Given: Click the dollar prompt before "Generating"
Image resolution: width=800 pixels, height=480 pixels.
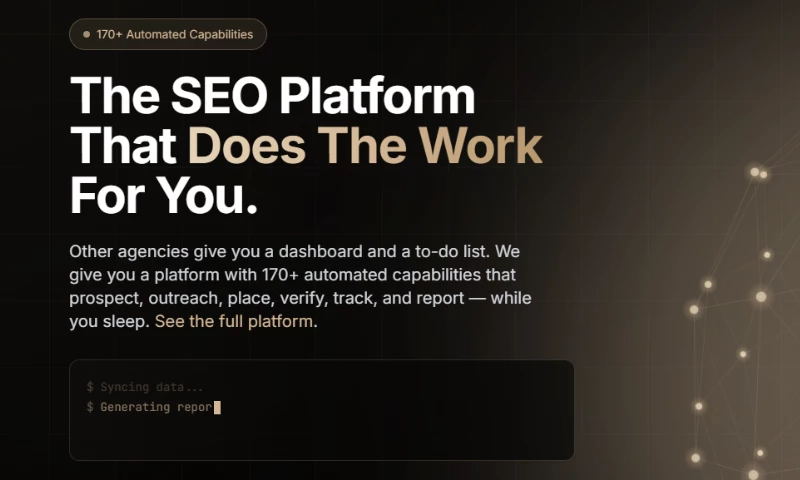Looking at the screenshot, I should (90, 407).
